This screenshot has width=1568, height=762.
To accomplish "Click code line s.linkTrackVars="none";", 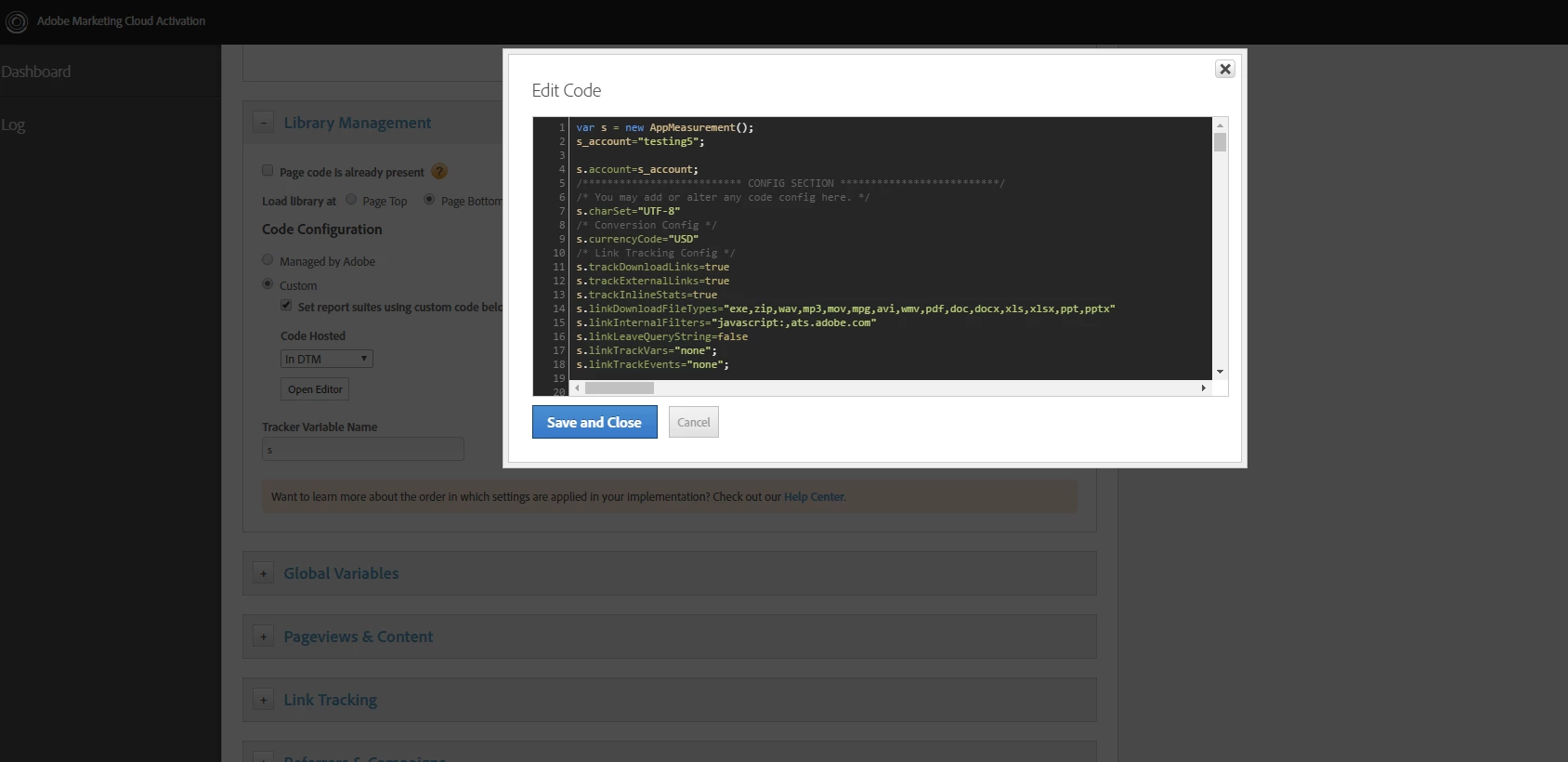I will click(x=647, y=350).
